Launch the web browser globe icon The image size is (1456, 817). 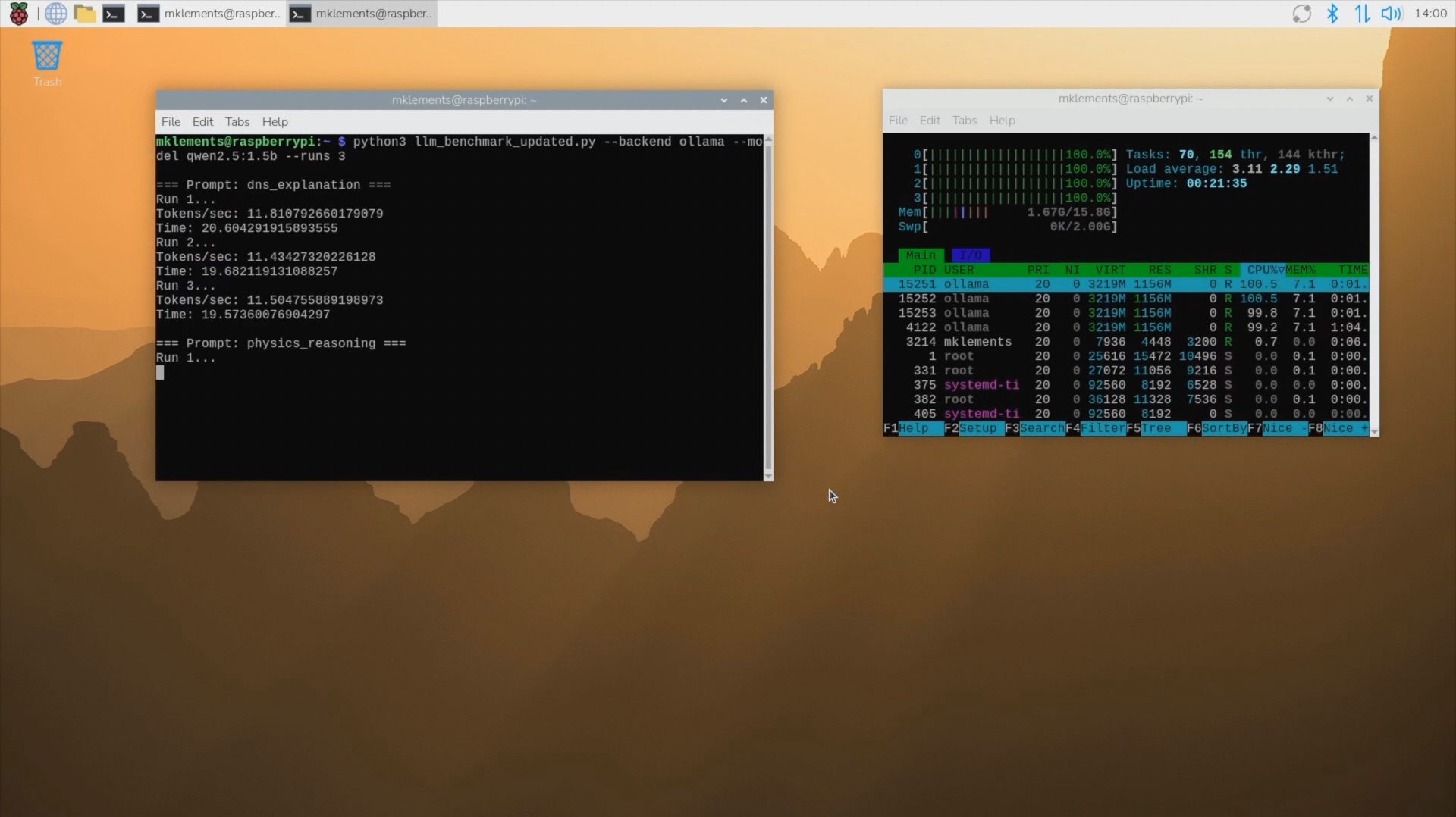point(55,14)
